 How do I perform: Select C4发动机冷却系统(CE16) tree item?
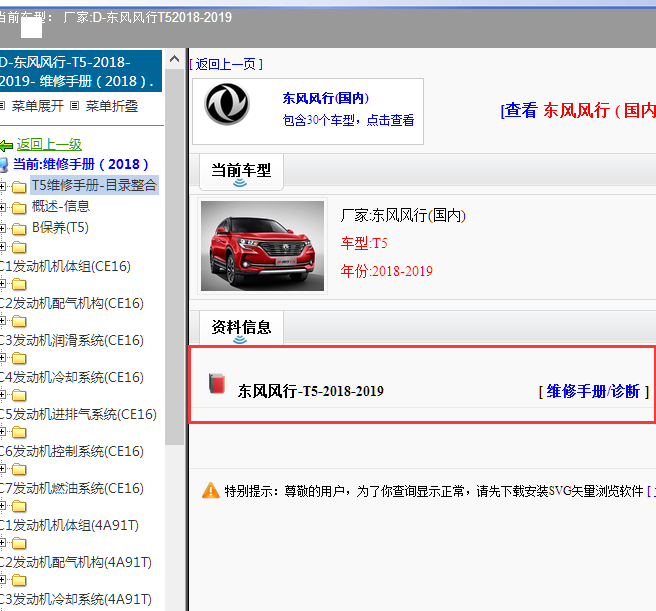coord(72,377)
